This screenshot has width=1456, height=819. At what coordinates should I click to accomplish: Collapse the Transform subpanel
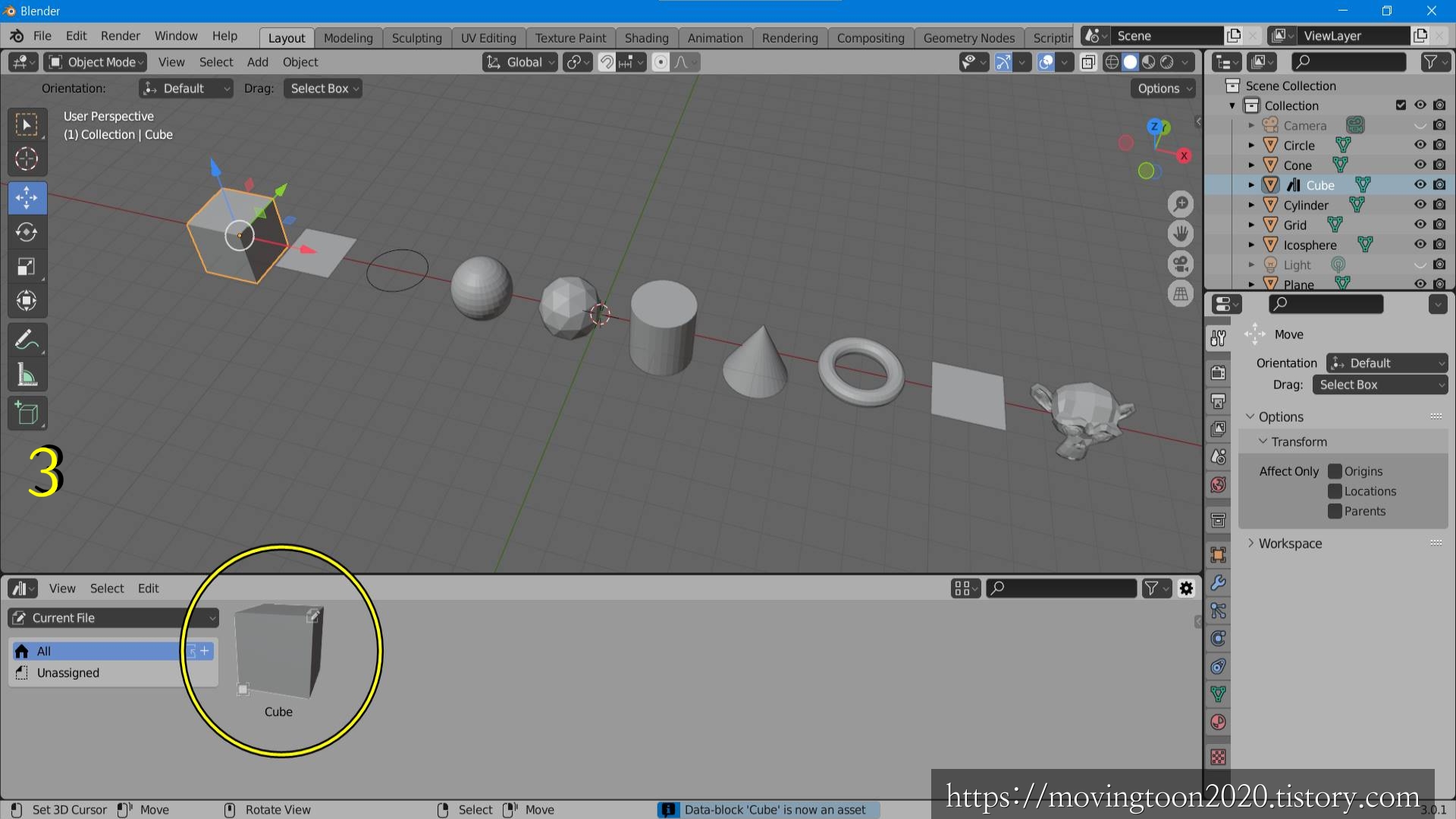click(x=1263, y=441)
